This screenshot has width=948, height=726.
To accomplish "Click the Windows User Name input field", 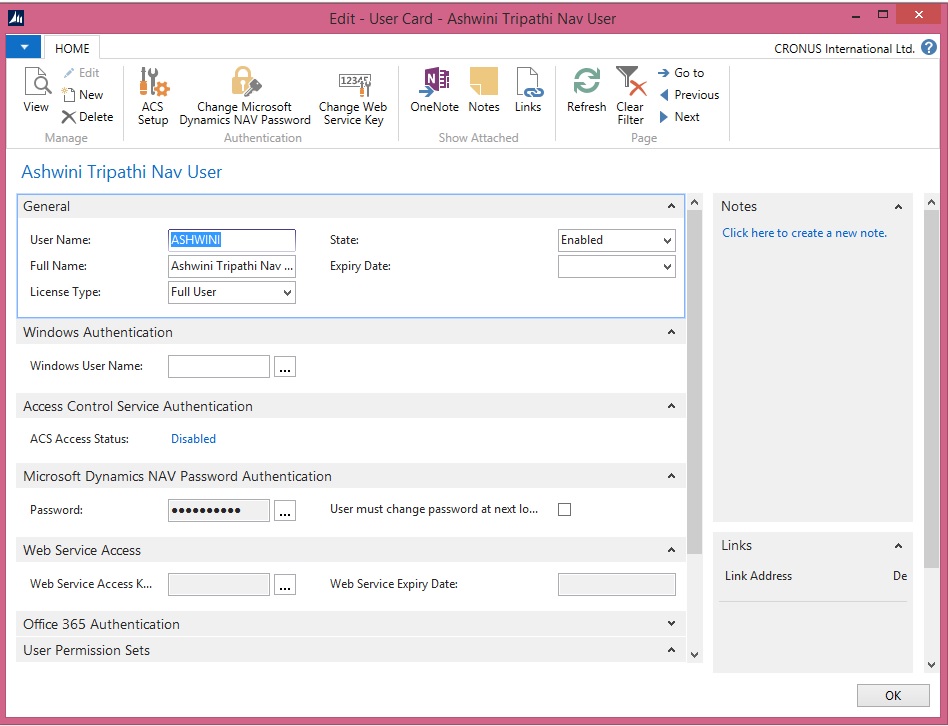I will [219, 367].
